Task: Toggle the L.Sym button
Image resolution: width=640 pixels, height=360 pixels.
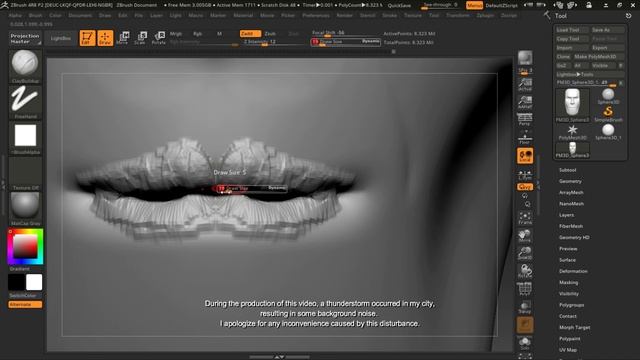Action: click(x=525, y=175)
